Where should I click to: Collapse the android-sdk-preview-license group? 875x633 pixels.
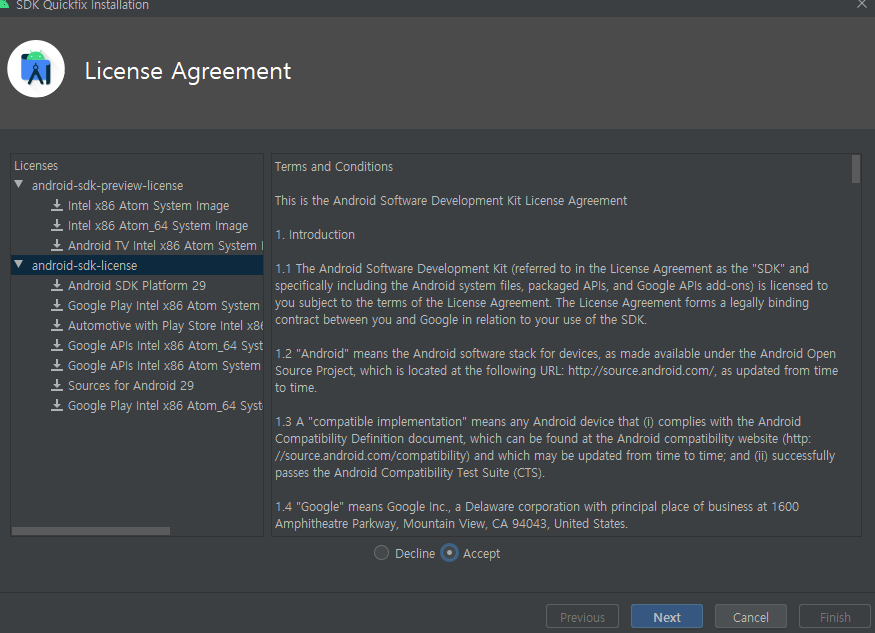(x=19, y=184)
